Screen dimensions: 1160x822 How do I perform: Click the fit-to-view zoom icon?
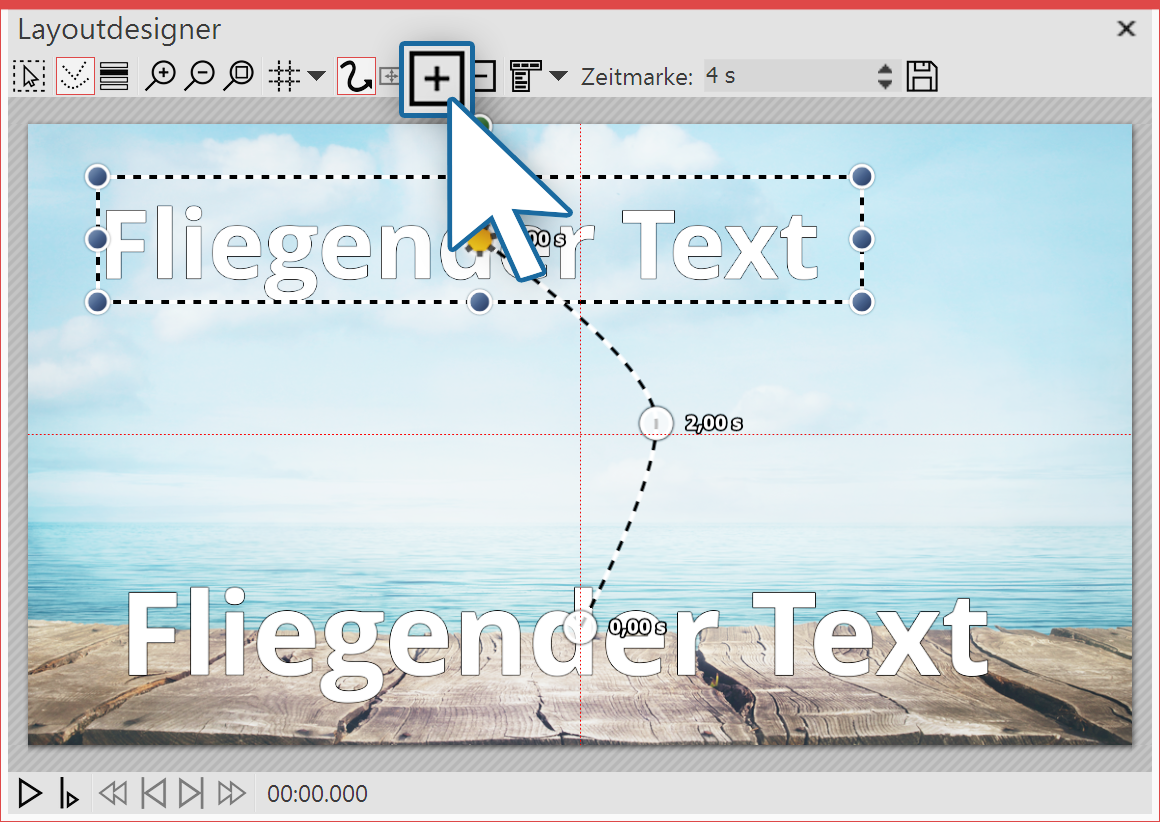coord(238,75)
